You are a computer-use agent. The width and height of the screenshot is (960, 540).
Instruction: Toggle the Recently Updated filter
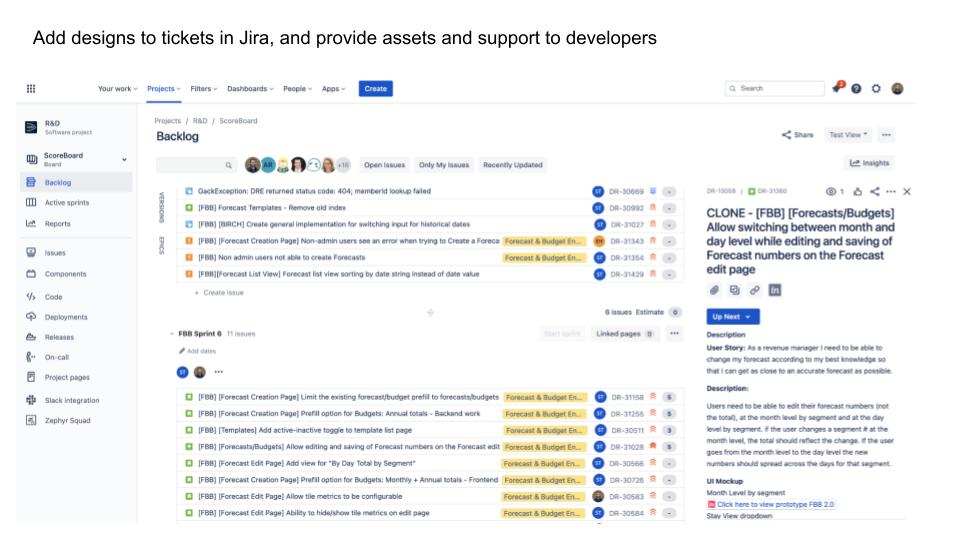512,165
